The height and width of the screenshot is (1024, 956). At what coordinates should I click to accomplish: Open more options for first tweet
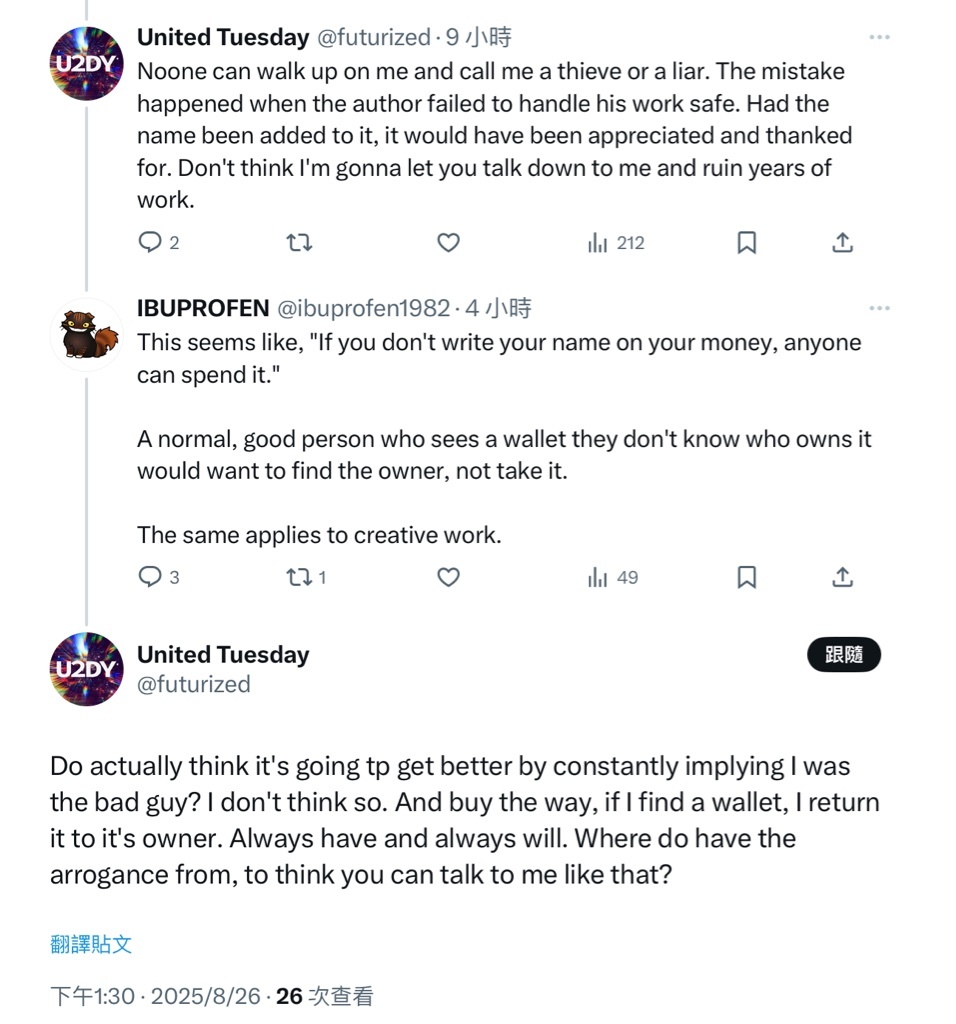879,38
